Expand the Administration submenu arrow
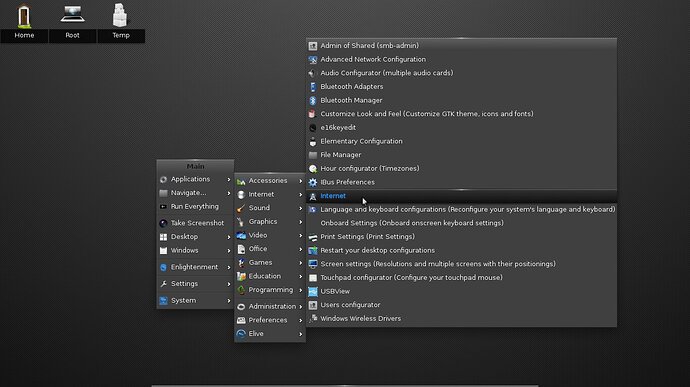 pyautogui.click(x=301, y=306)
